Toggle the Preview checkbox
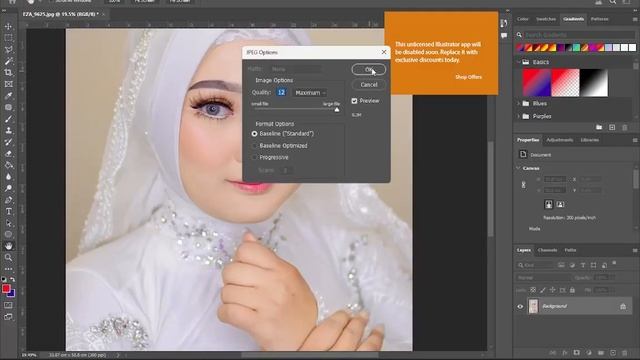The width and height of the screenshot is (640, 360). click(x=354, y=101)
